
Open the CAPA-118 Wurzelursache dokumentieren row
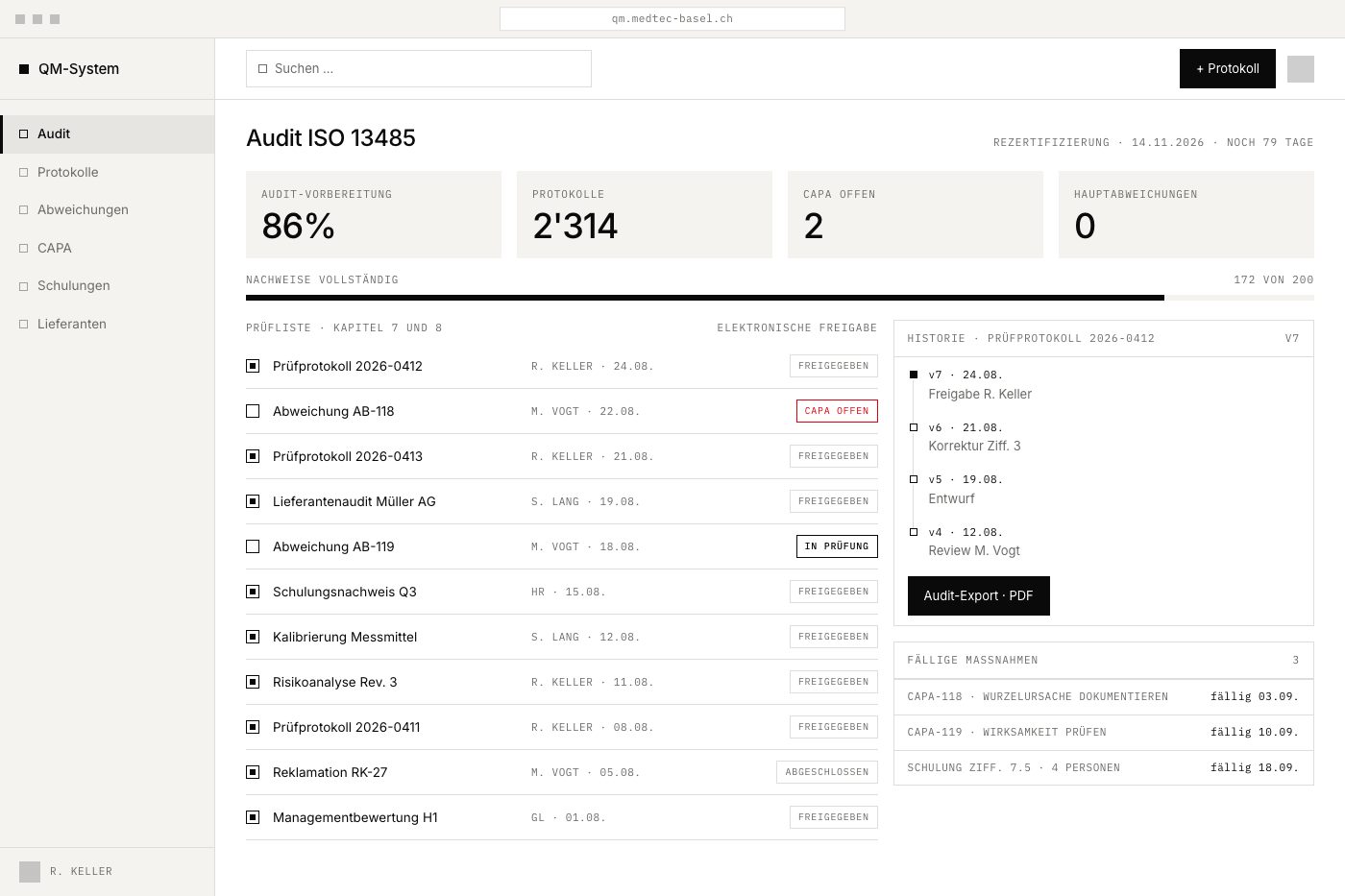pos(1104,697)
